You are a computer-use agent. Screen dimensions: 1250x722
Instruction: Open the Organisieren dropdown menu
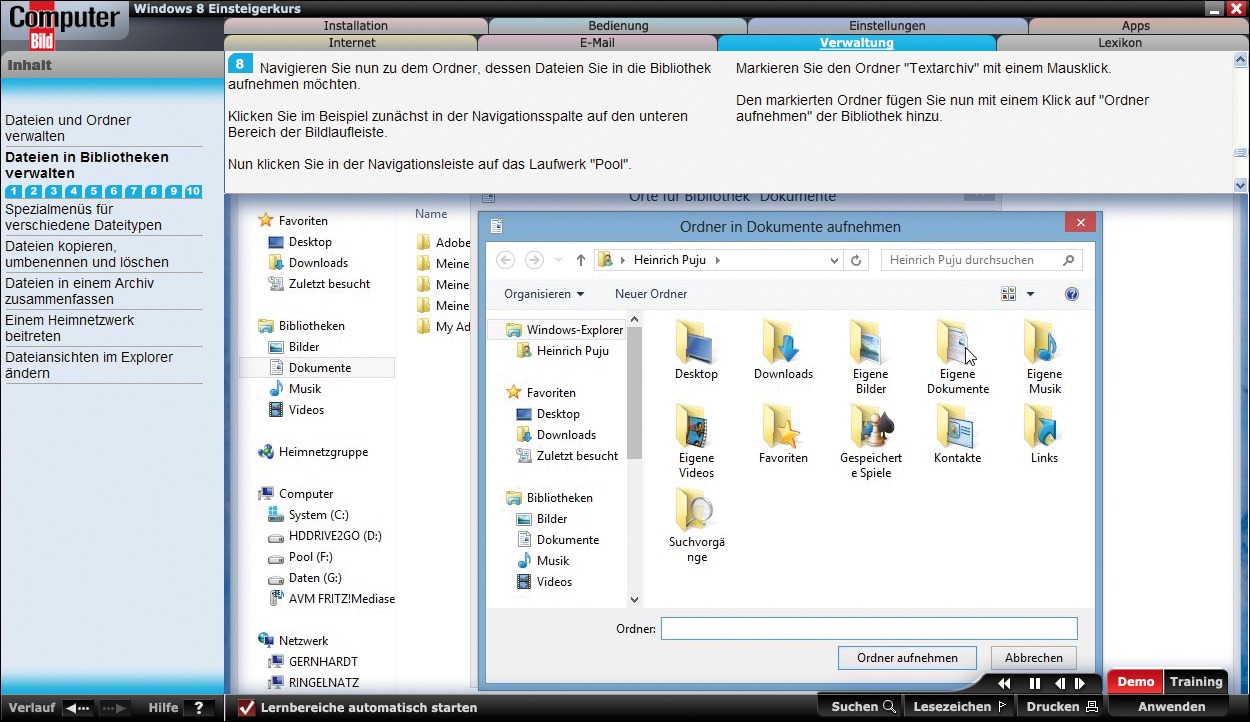pos(544,294)
